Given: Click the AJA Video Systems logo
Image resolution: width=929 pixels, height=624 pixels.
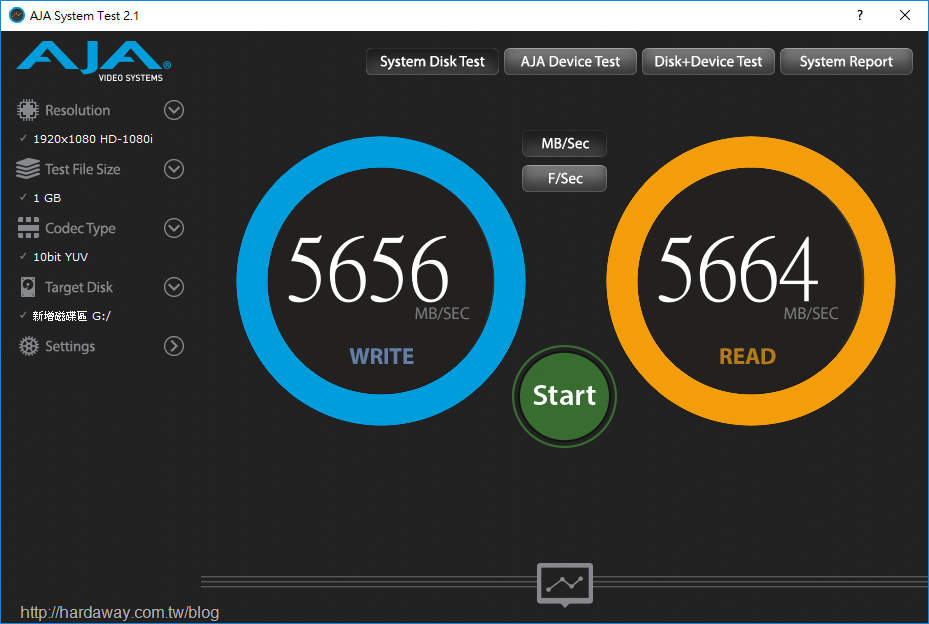Looking at the screenshot, I should [x=94, y=61].
